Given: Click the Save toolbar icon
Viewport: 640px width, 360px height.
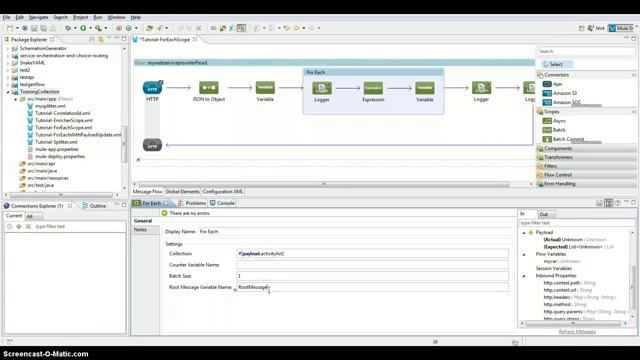Looking at the screenshot, I should pyautogui.click(x=34, y=28).
